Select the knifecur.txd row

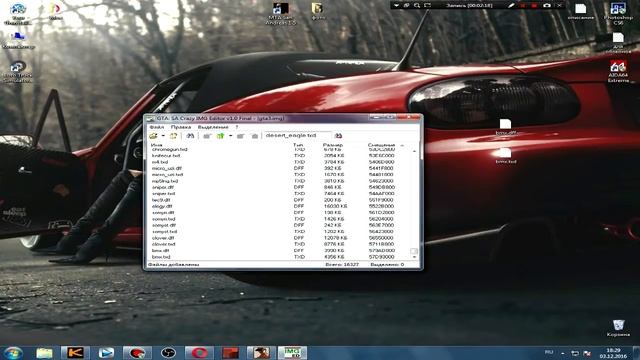[x=280, y=156]
